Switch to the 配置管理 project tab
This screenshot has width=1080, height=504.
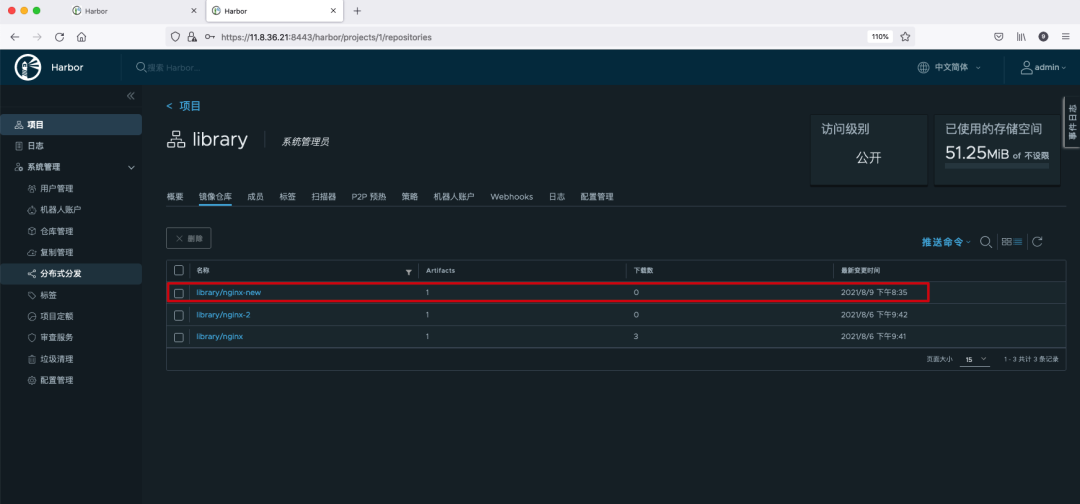(596, 197)
